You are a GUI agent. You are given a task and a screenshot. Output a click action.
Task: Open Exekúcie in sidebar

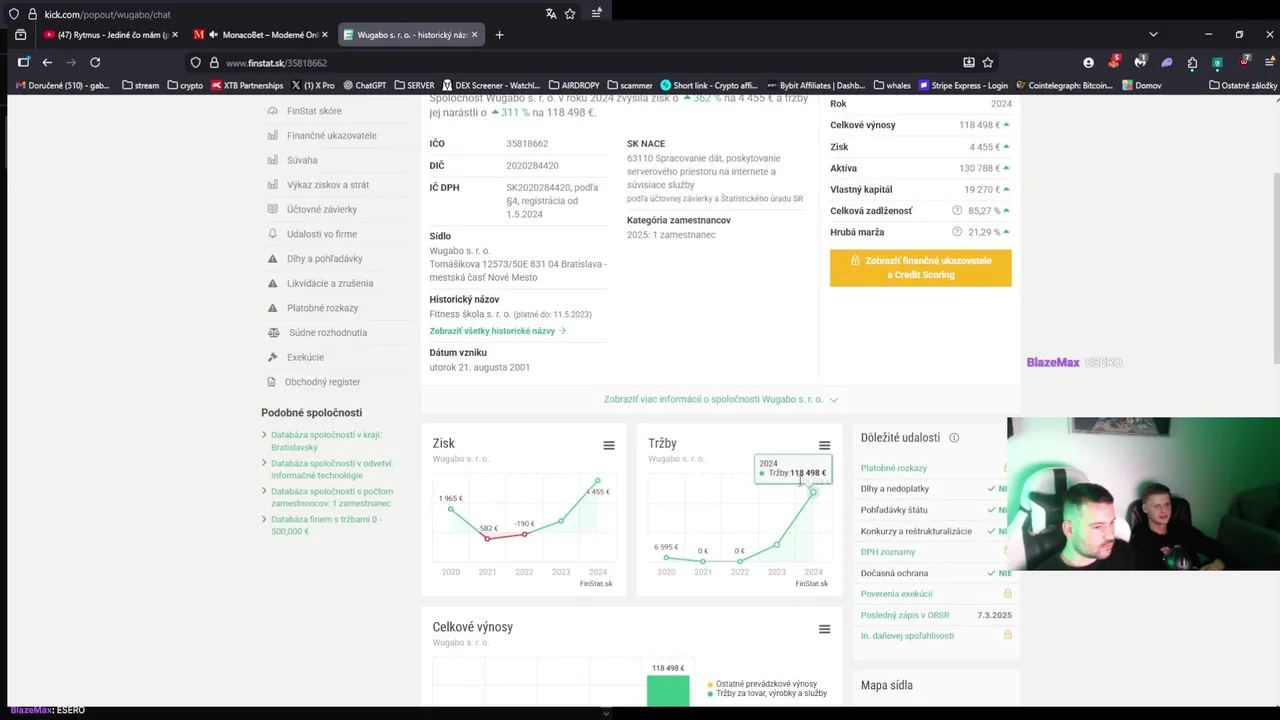pyautogui.click(x=305, y=357)
